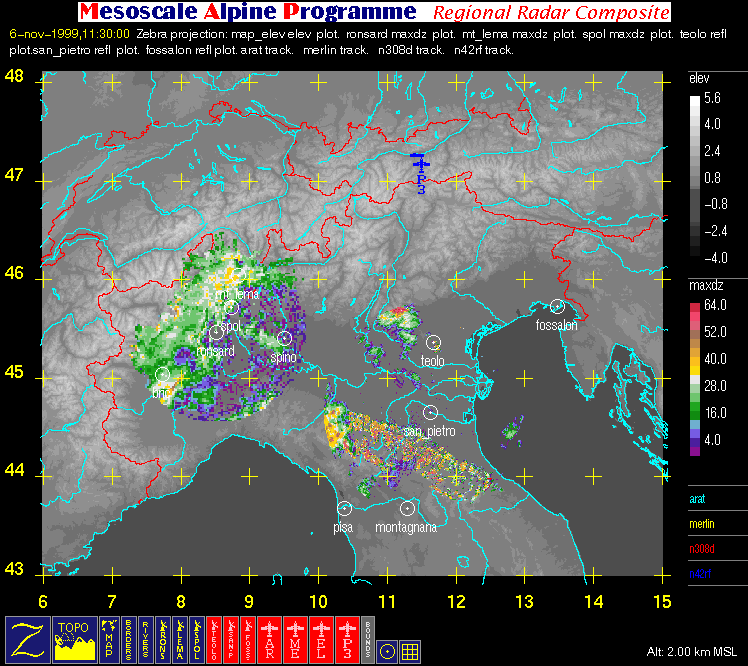
Task: Click the red TEOLO radar icon
Action: click(214, 640)
